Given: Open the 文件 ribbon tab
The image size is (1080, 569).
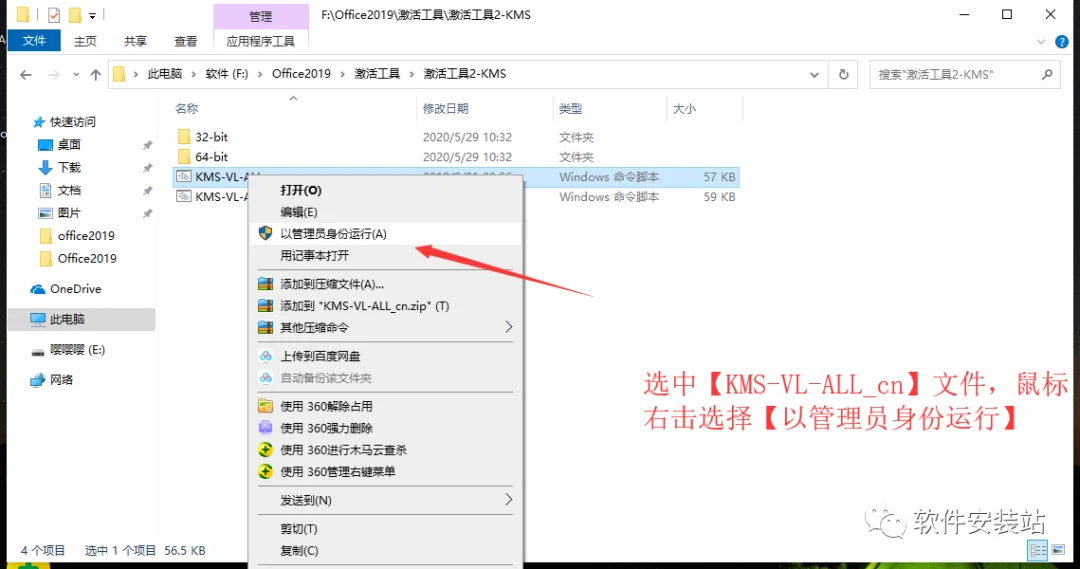Looking at the screenshot, I should (34, 41).
